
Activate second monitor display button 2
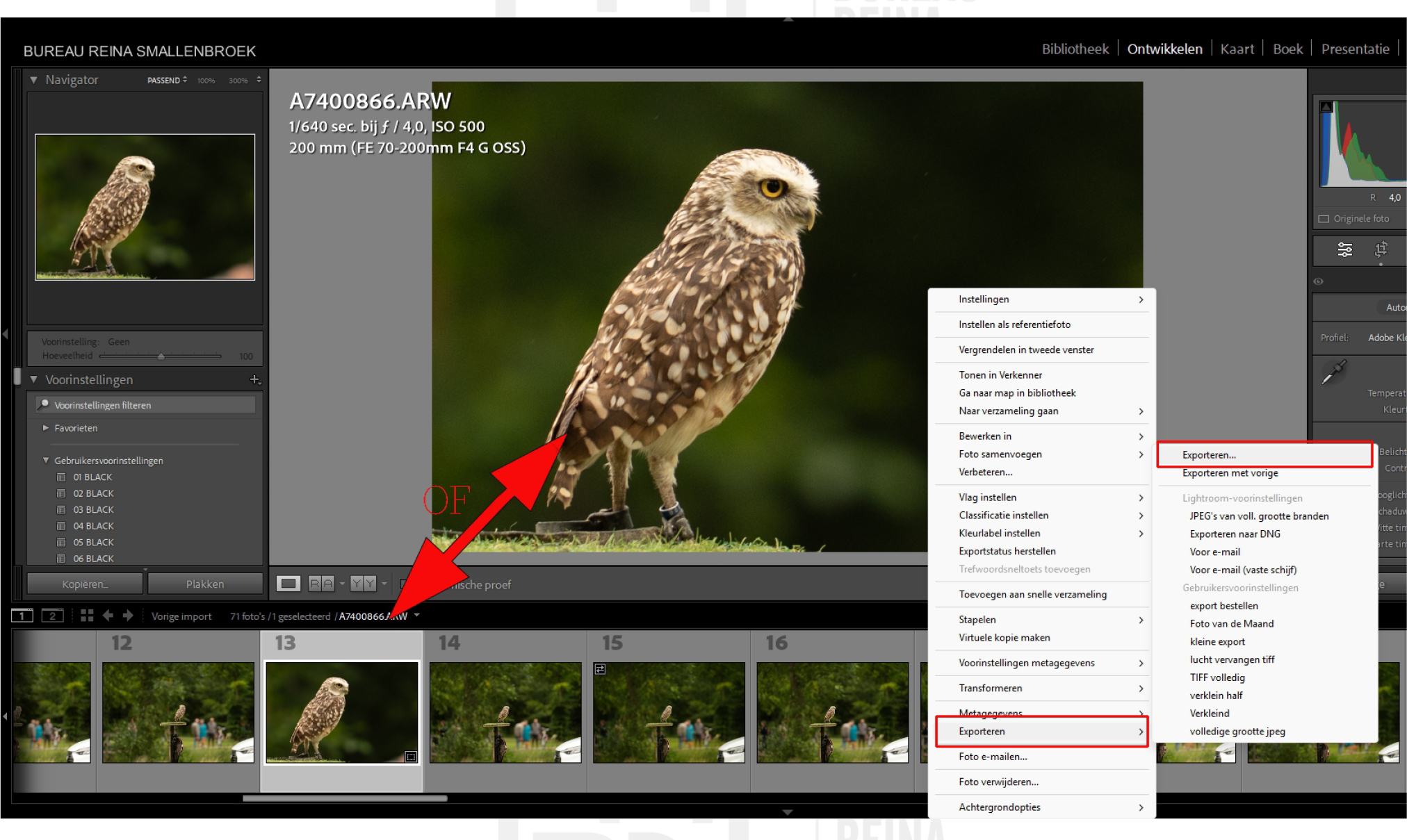coord(52,616)
